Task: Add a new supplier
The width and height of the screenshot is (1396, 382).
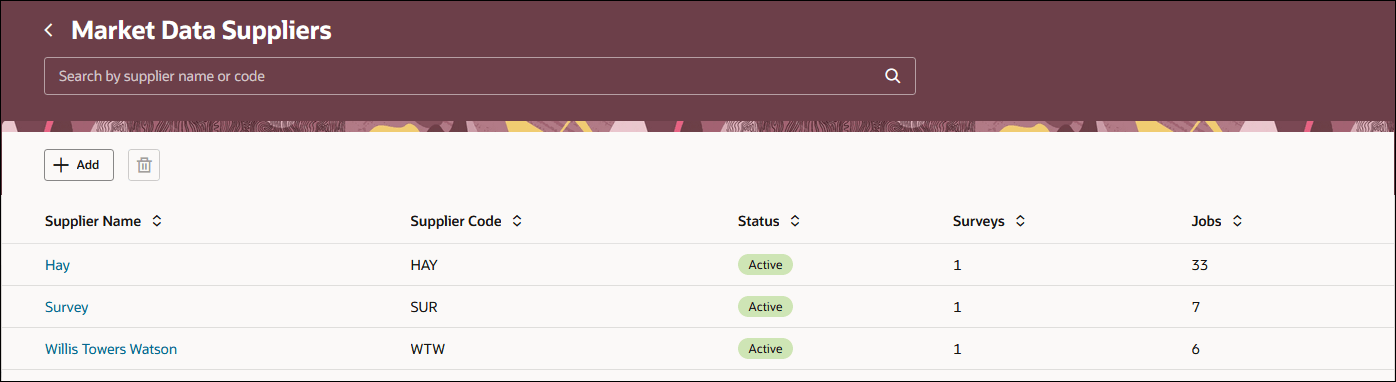Action: click(x=79, y=165)
